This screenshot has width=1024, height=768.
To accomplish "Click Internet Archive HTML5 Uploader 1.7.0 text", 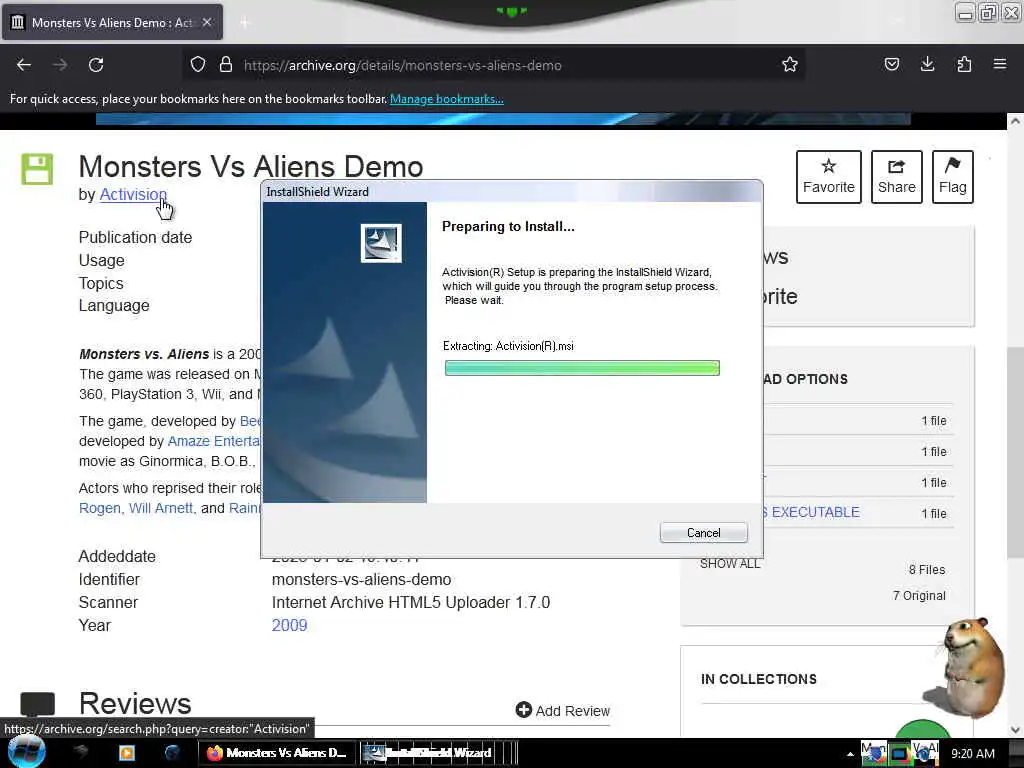I will click(x=411, y=602).
